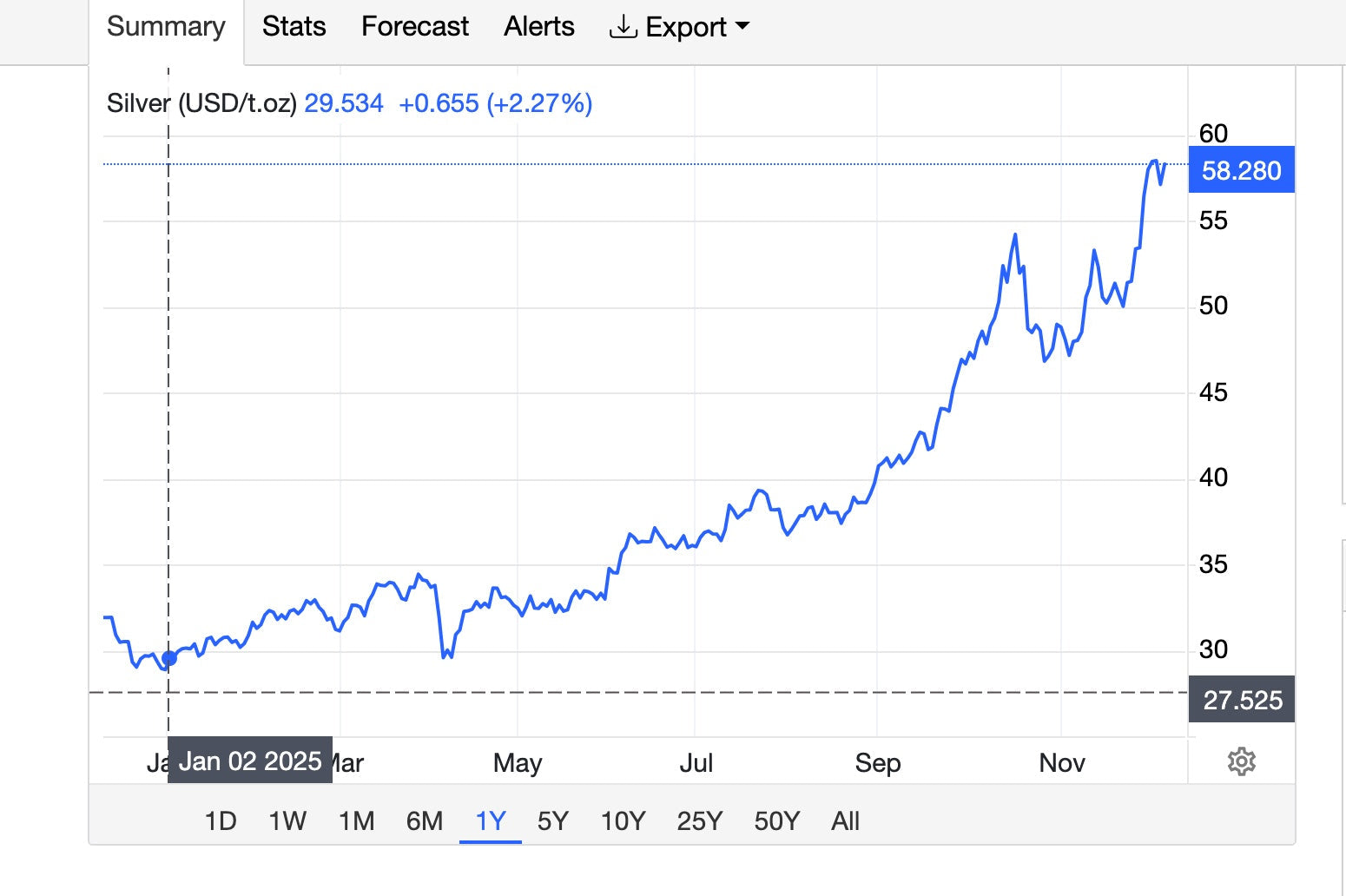This screenshot has height=896, width=1346.
Task: Click the Export download icon
Action: (x=623, y=27)
